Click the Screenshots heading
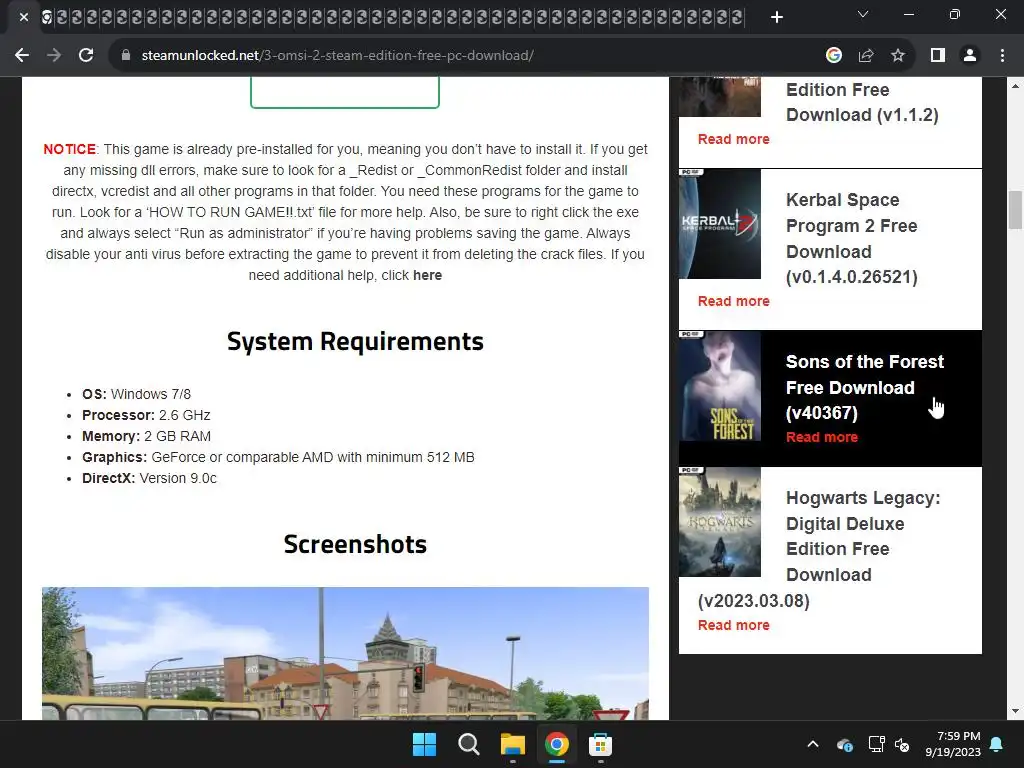This screenshot has height=768, width=1024. (355, 545)
